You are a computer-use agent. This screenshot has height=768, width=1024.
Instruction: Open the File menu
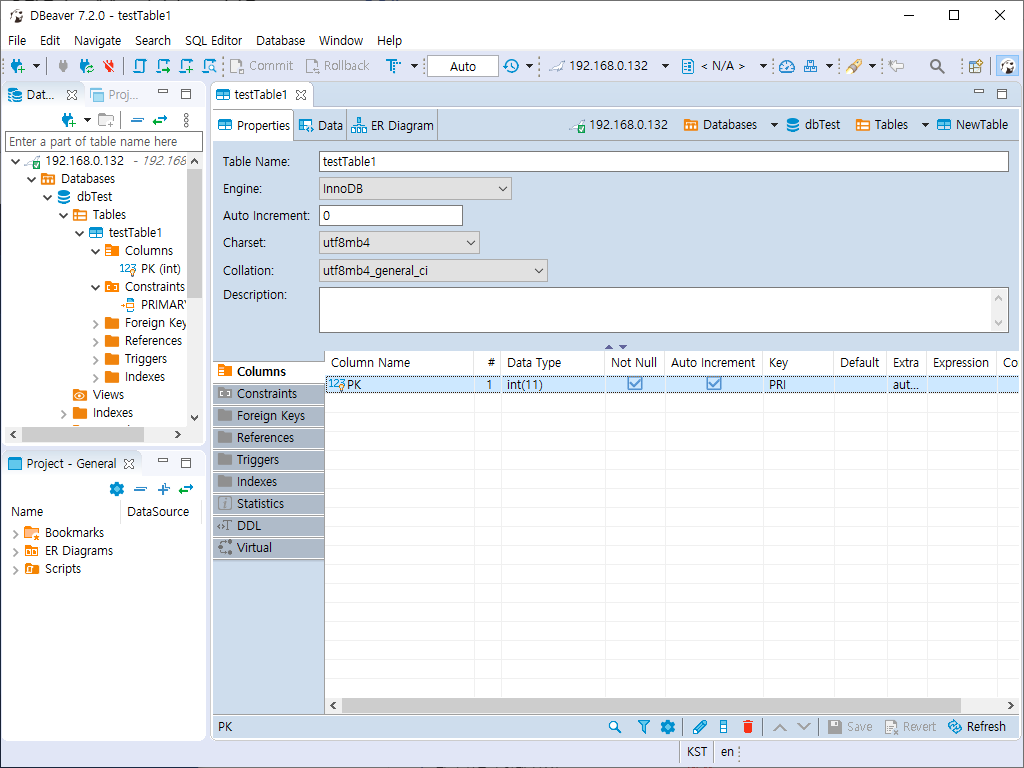coord(17,40)
